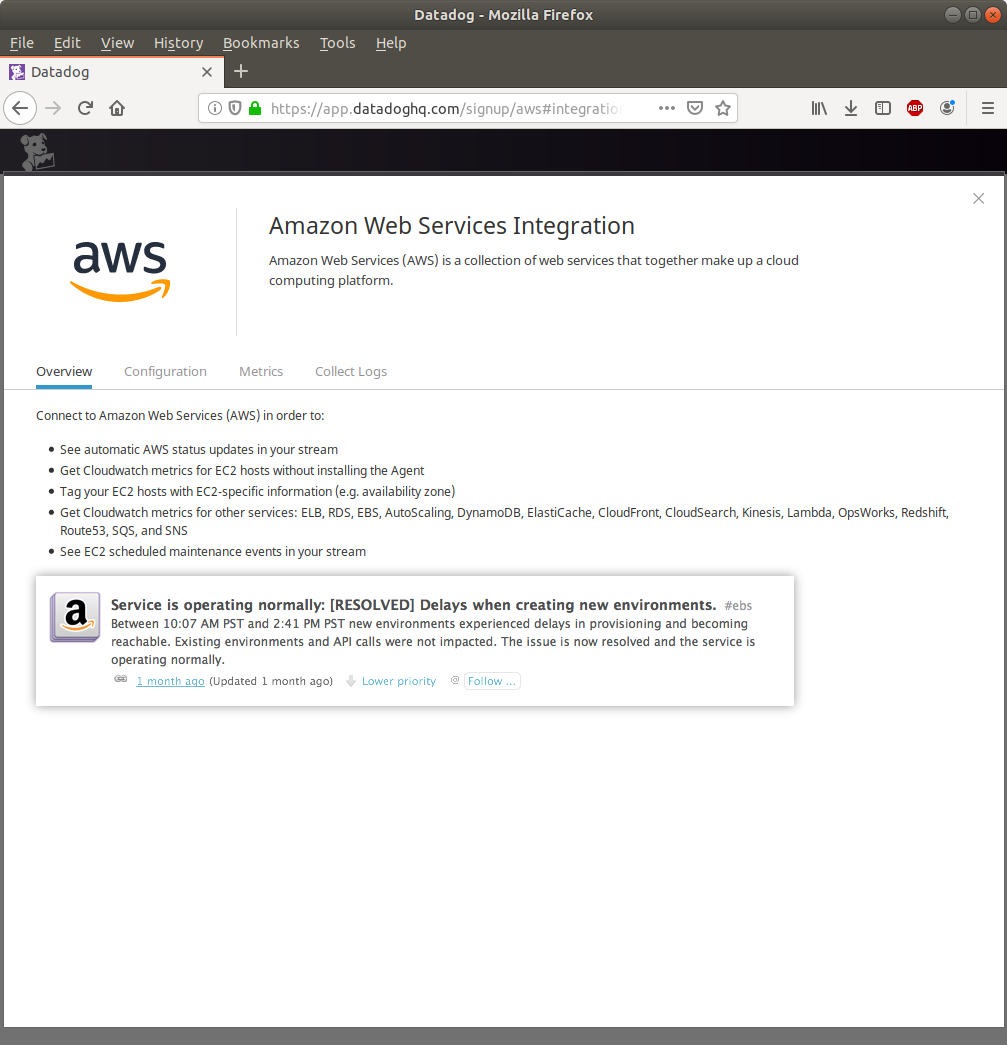Click the Follow ... button

(x=492, y=681)
